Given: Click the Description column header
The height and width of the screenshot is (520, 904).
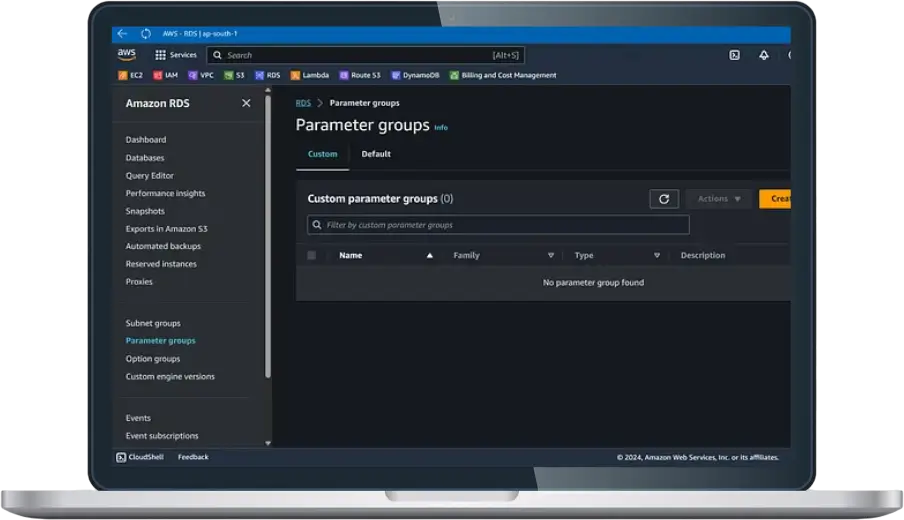Looking at the screenshot, I should click(703, 255).
